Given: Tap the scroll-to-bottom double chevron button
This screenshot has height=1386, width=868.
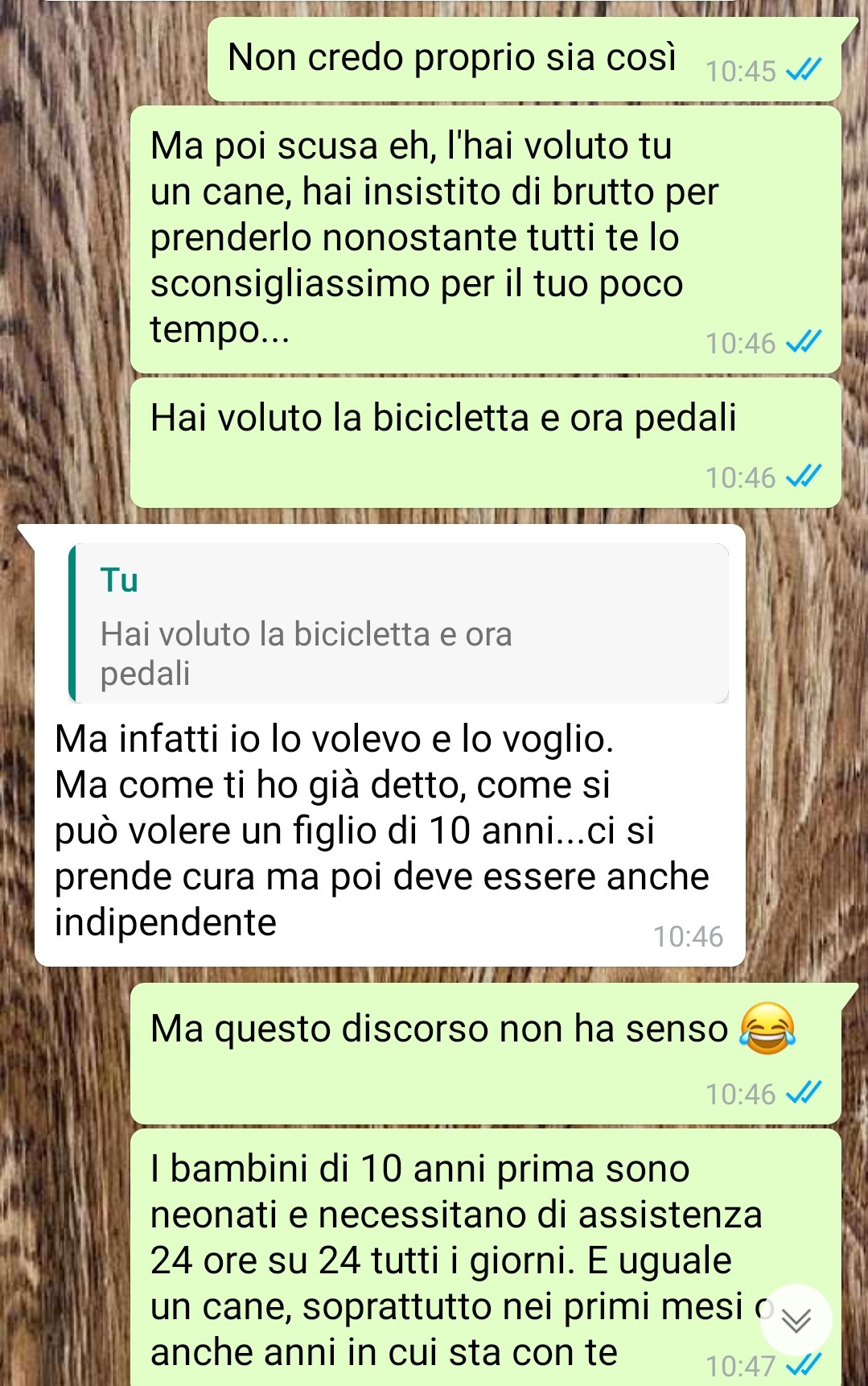Looking at the screenshot, I should point(796,1320).
